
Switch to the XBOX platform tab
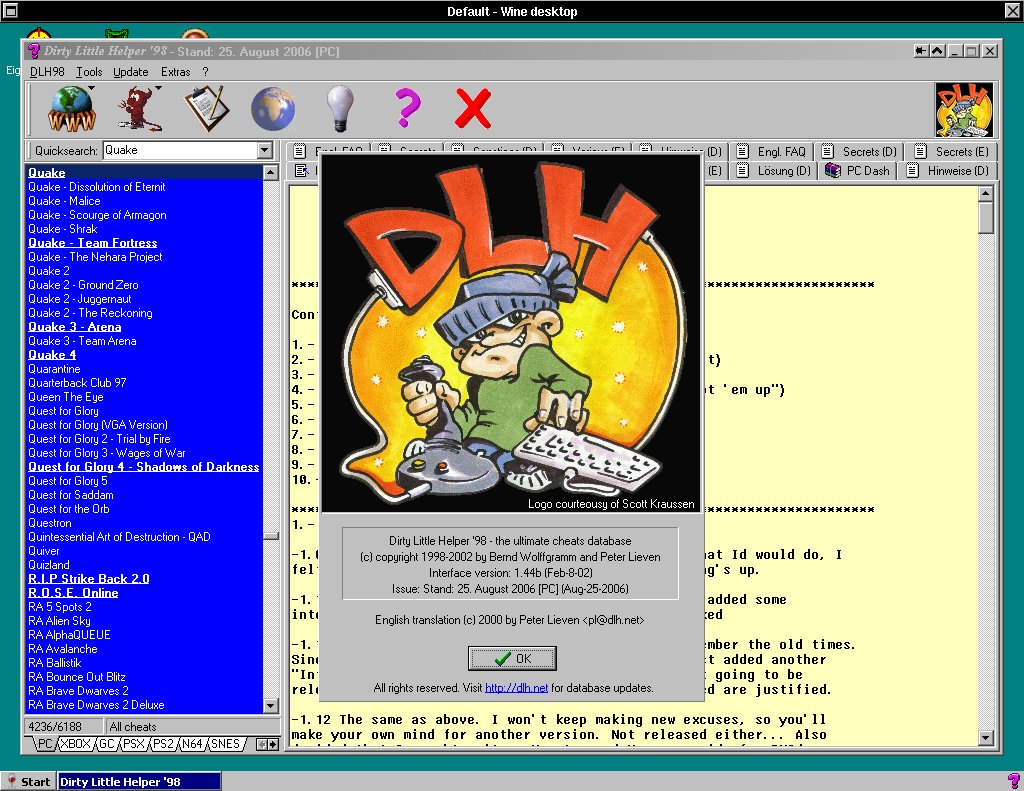[x=75, y=744]
